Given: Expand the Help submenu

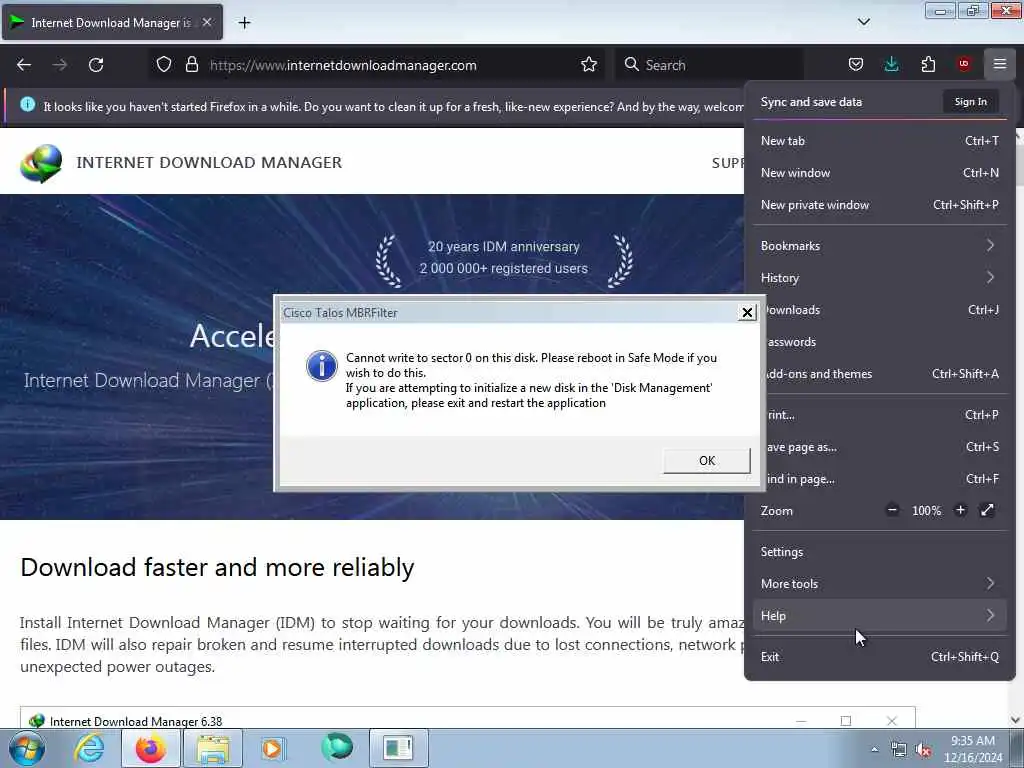Looking at the screenshot, I should tap(879, 616).
